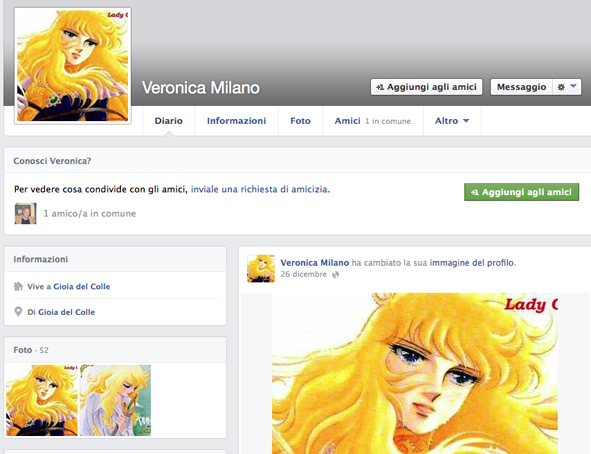The width and height of the screenshot is (591, 454).
Task: Click the green Aggiungi agli amici button
Action: pyautogui.click(x=521, y=192)
